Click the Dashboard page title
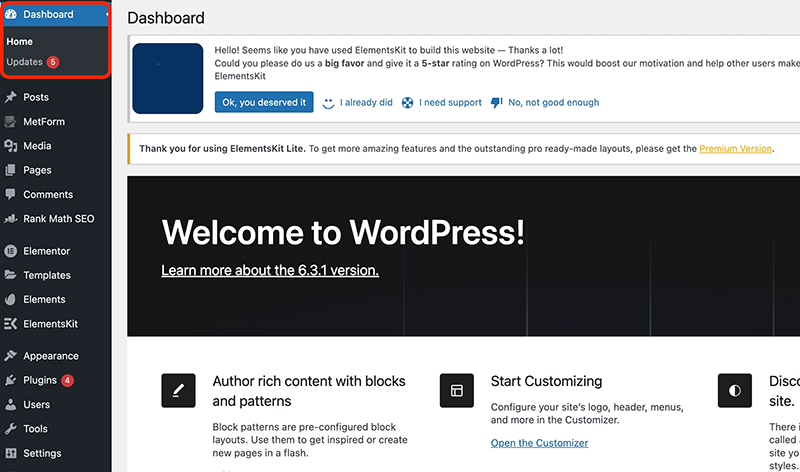This screenshot has width=800, height=472. (166, 18)
